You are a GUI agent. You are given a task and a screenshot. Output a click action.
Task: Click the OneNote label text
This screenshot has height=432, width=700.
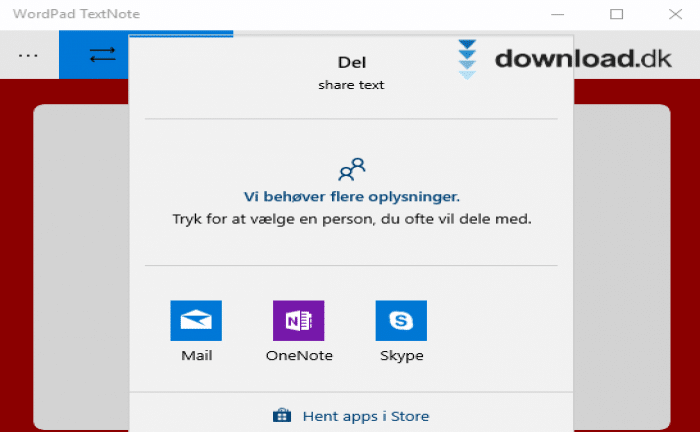(299, 356)
